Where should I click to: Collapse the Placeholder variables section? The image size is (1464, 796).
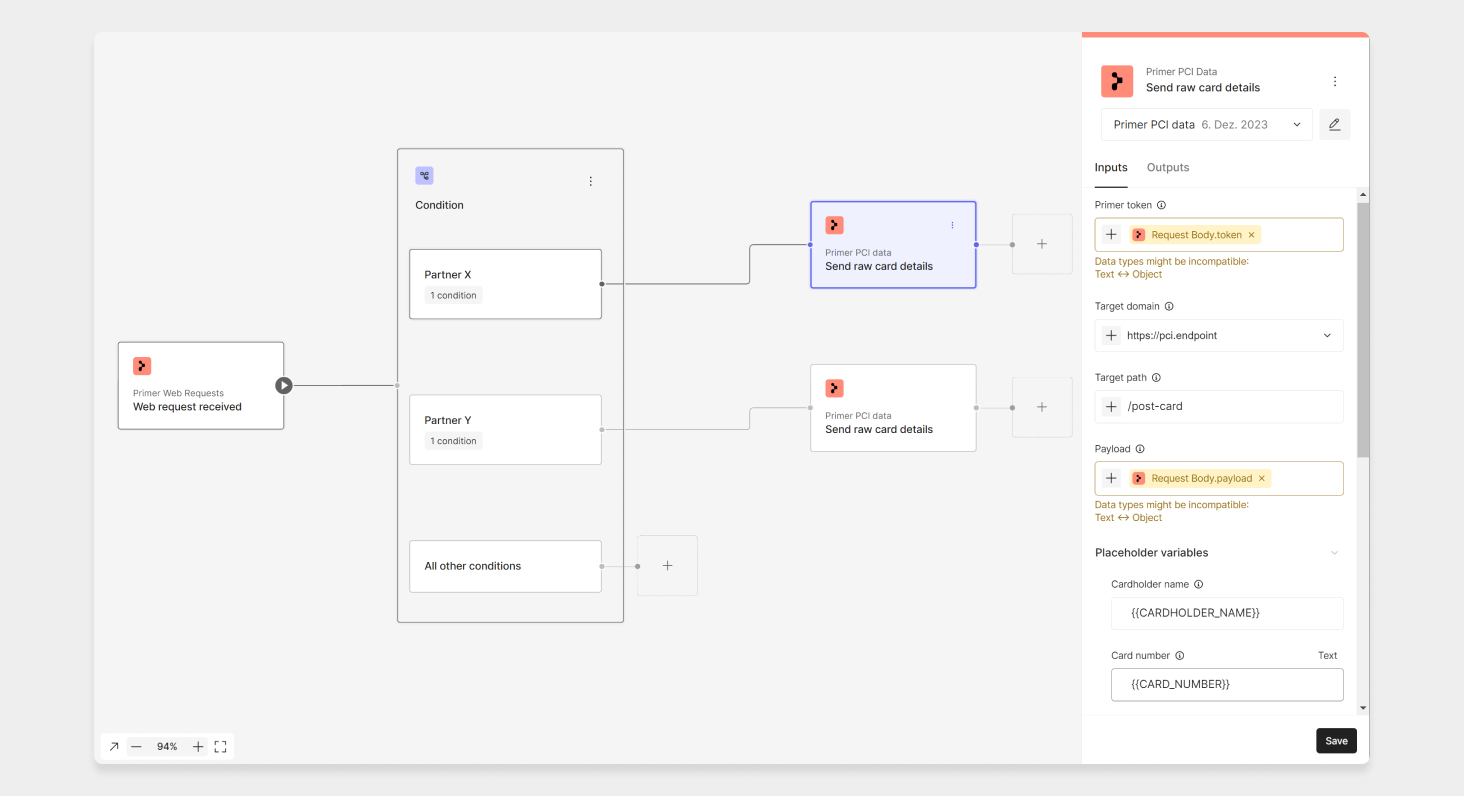(1333, 553)
